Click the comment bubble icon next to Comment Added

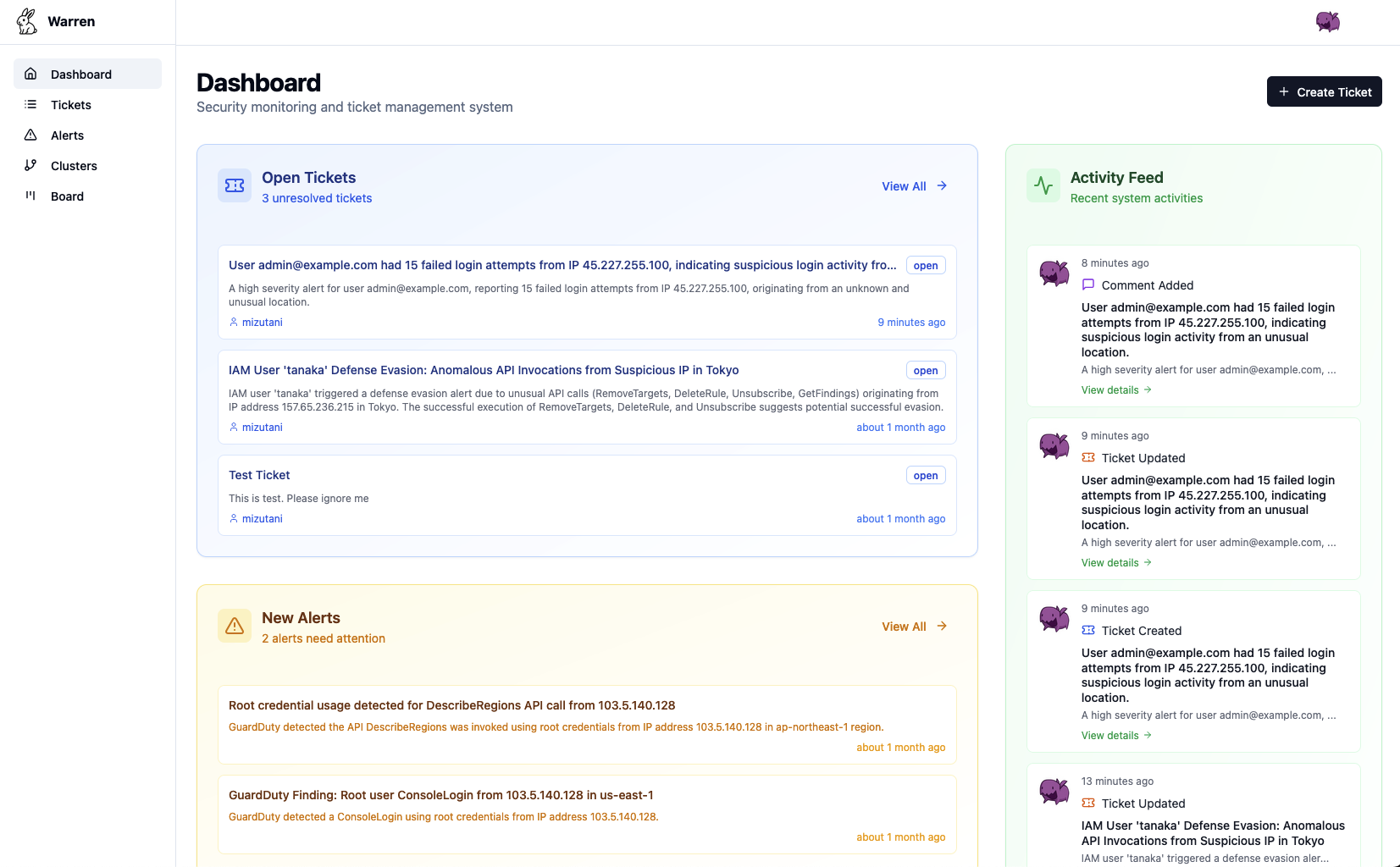(x=1089, y=285)
